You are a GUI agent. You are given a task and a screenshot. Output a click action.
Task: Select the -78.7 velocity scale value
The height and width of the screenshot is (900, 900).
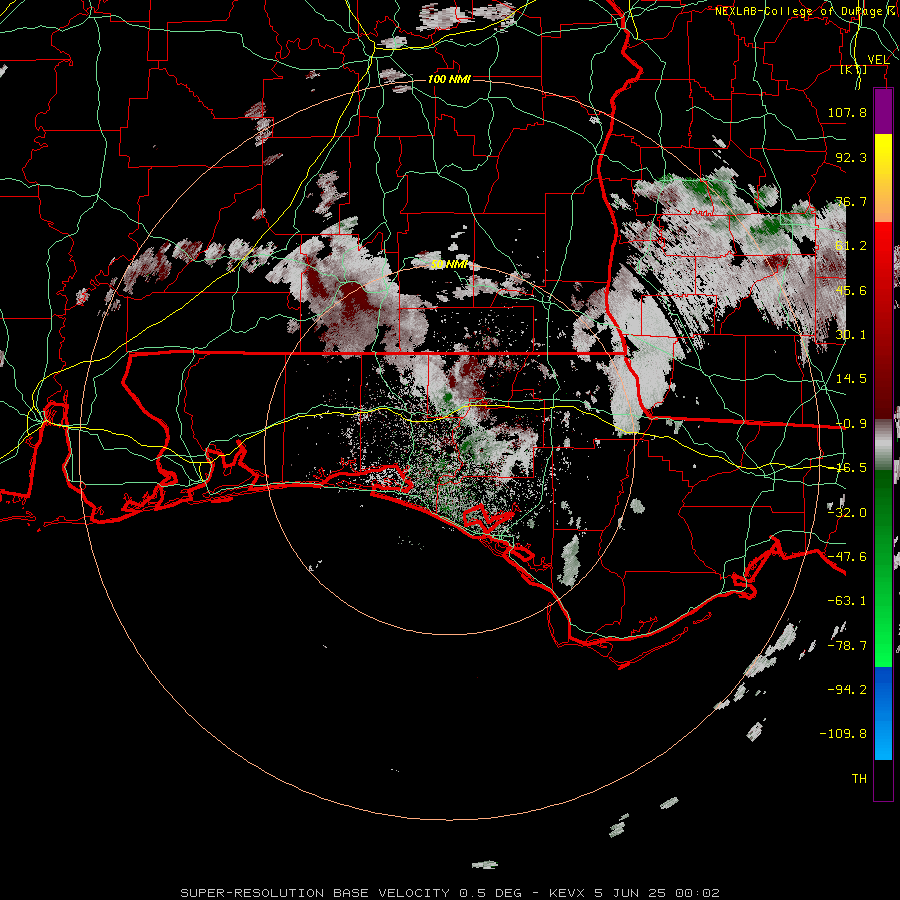847,646
